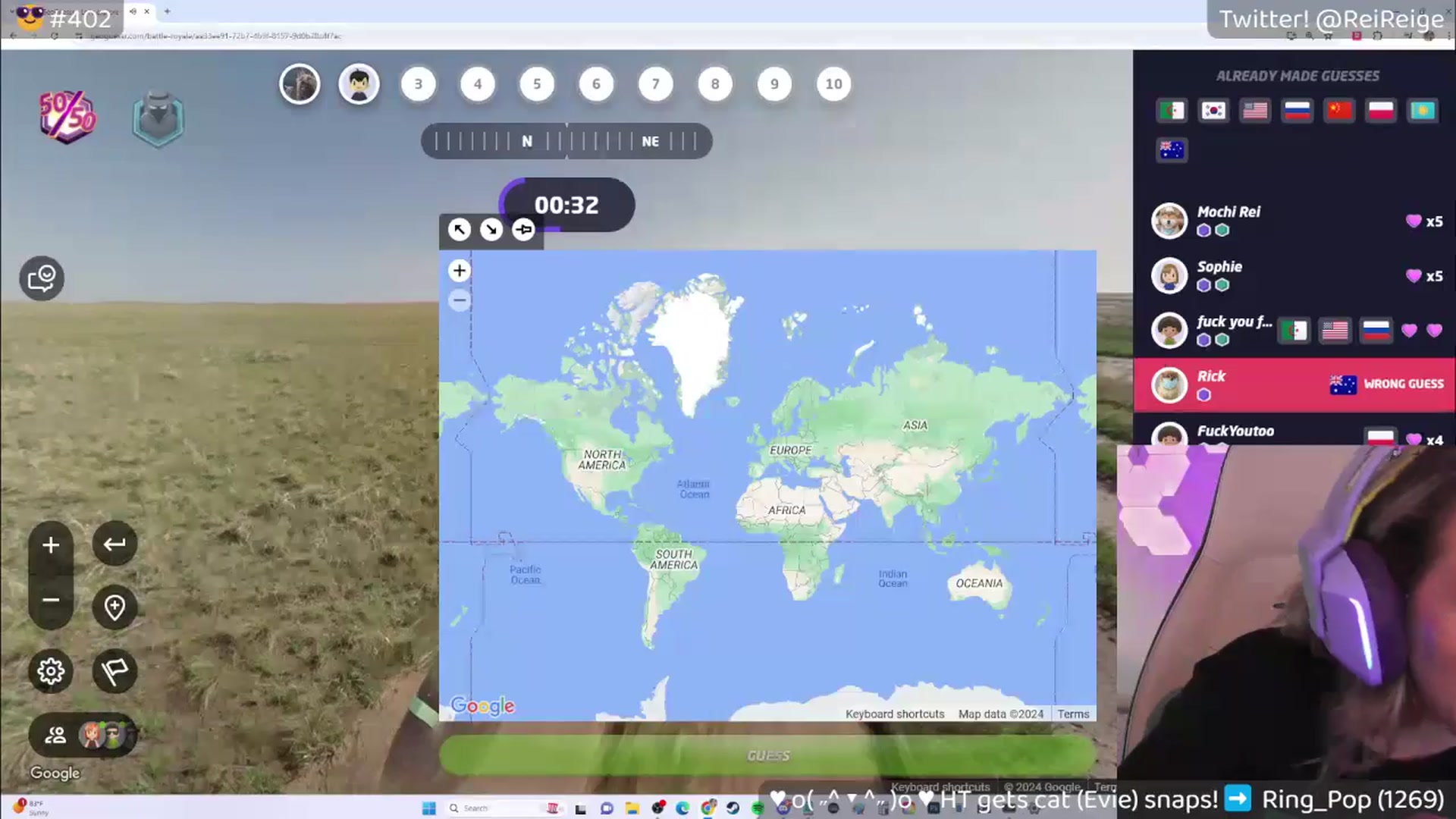Image resolution: width=1456 pixels, height=819 pixels.
Task: Click Oceania label on the world map
Action: [x=979, y=583]
